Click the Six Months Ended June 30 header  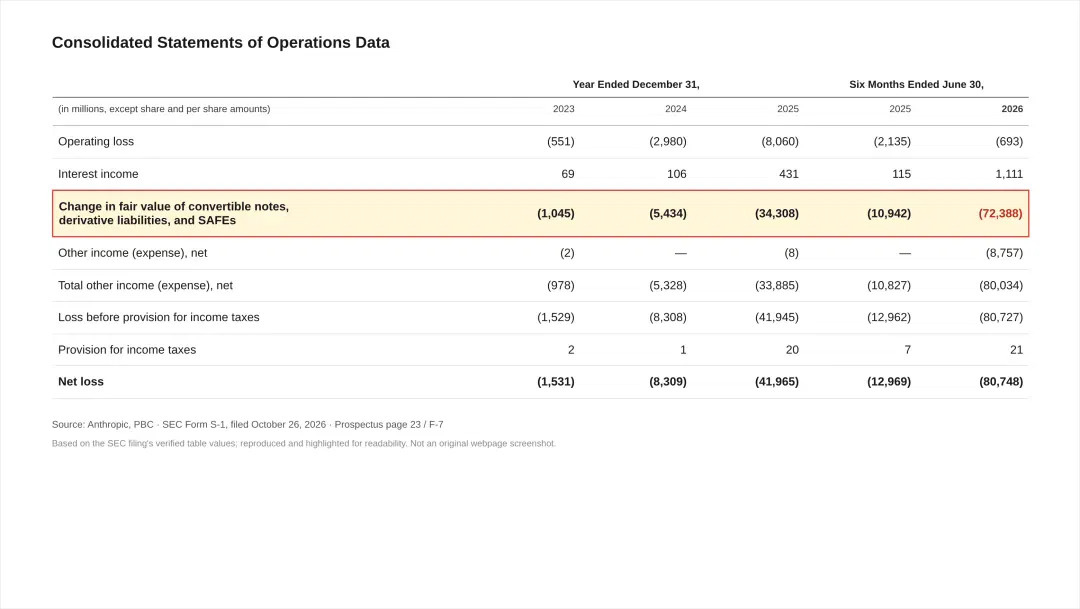(916, 85)
